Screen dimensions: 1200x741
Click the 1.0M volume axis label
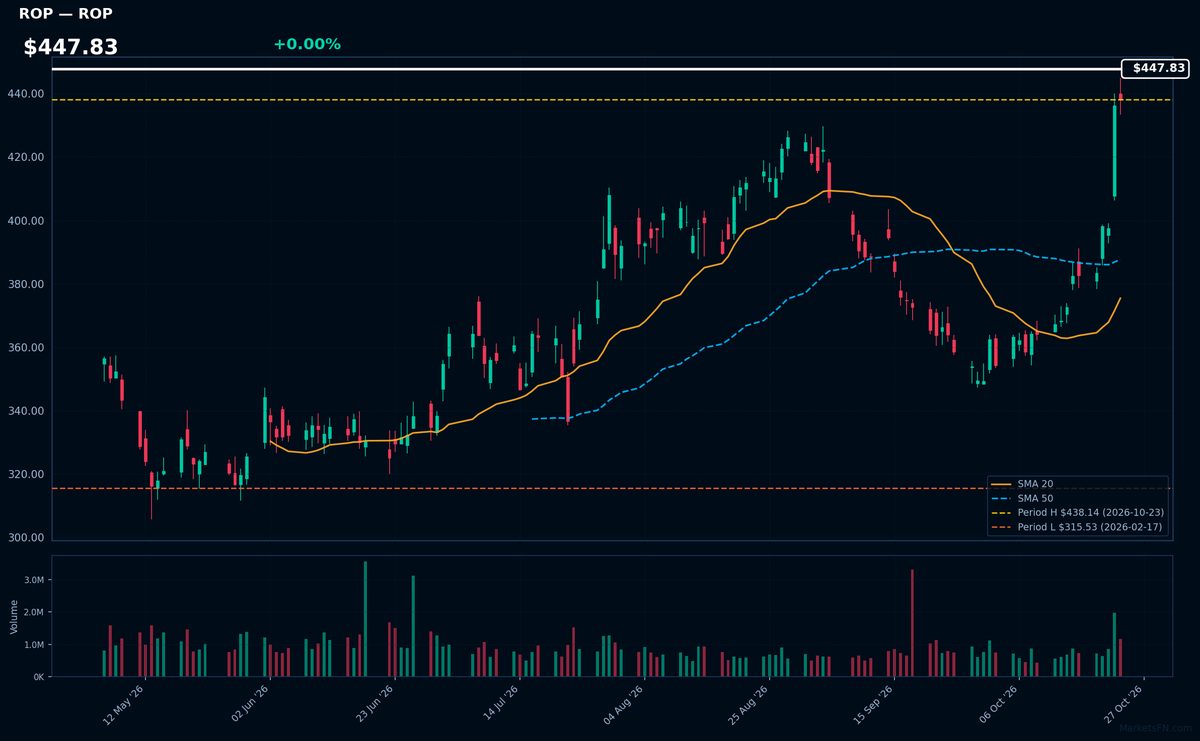pos(34,645)
